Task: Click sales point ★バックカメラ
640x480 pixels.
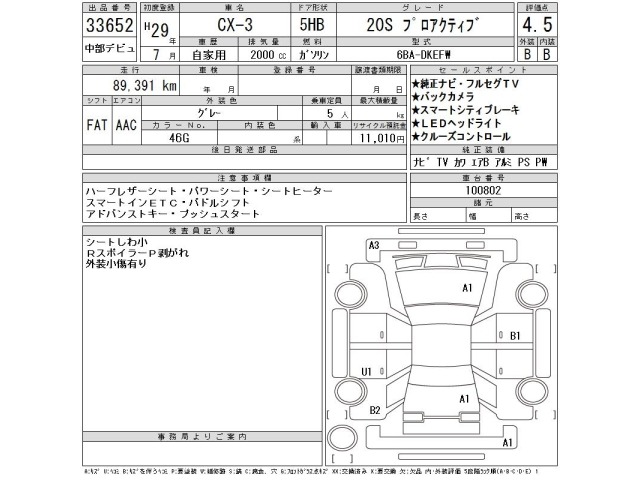Action: click(x=443, y=97)
